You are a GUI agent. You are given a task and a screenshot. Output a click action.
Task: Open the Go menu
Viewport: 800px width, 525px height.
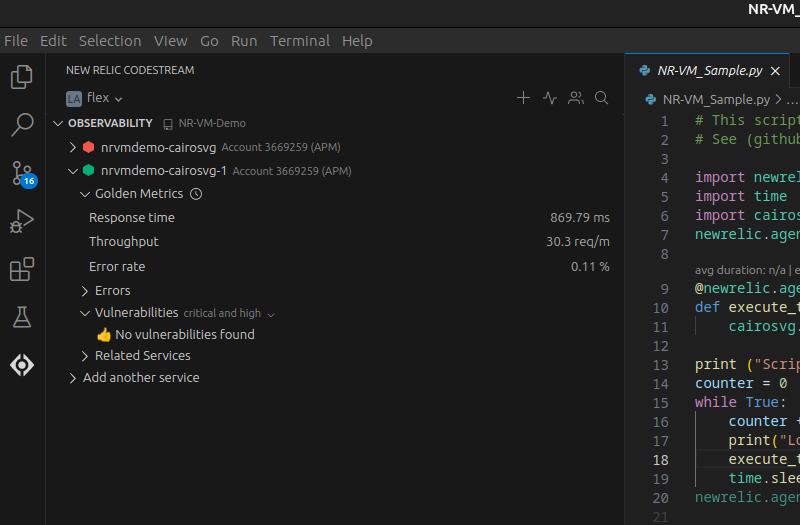[x=209, y=41]
